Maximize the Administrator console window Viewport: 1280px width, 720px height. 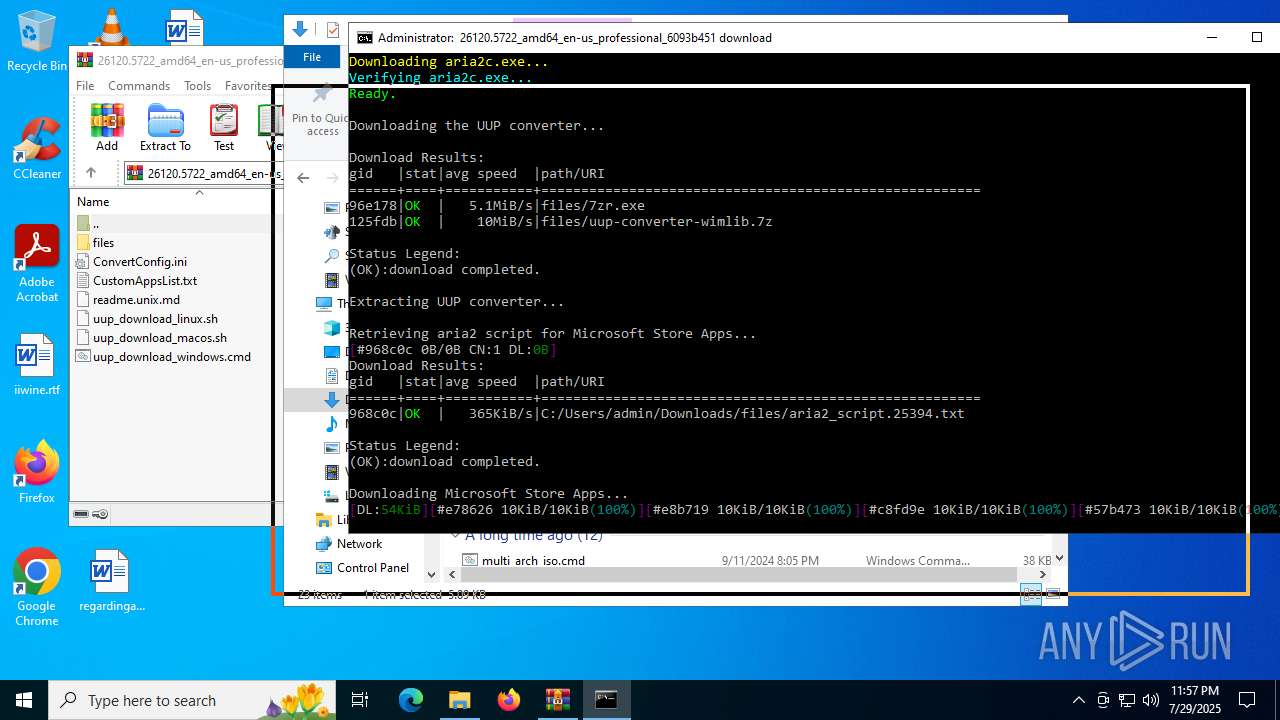coord(1257,37)
